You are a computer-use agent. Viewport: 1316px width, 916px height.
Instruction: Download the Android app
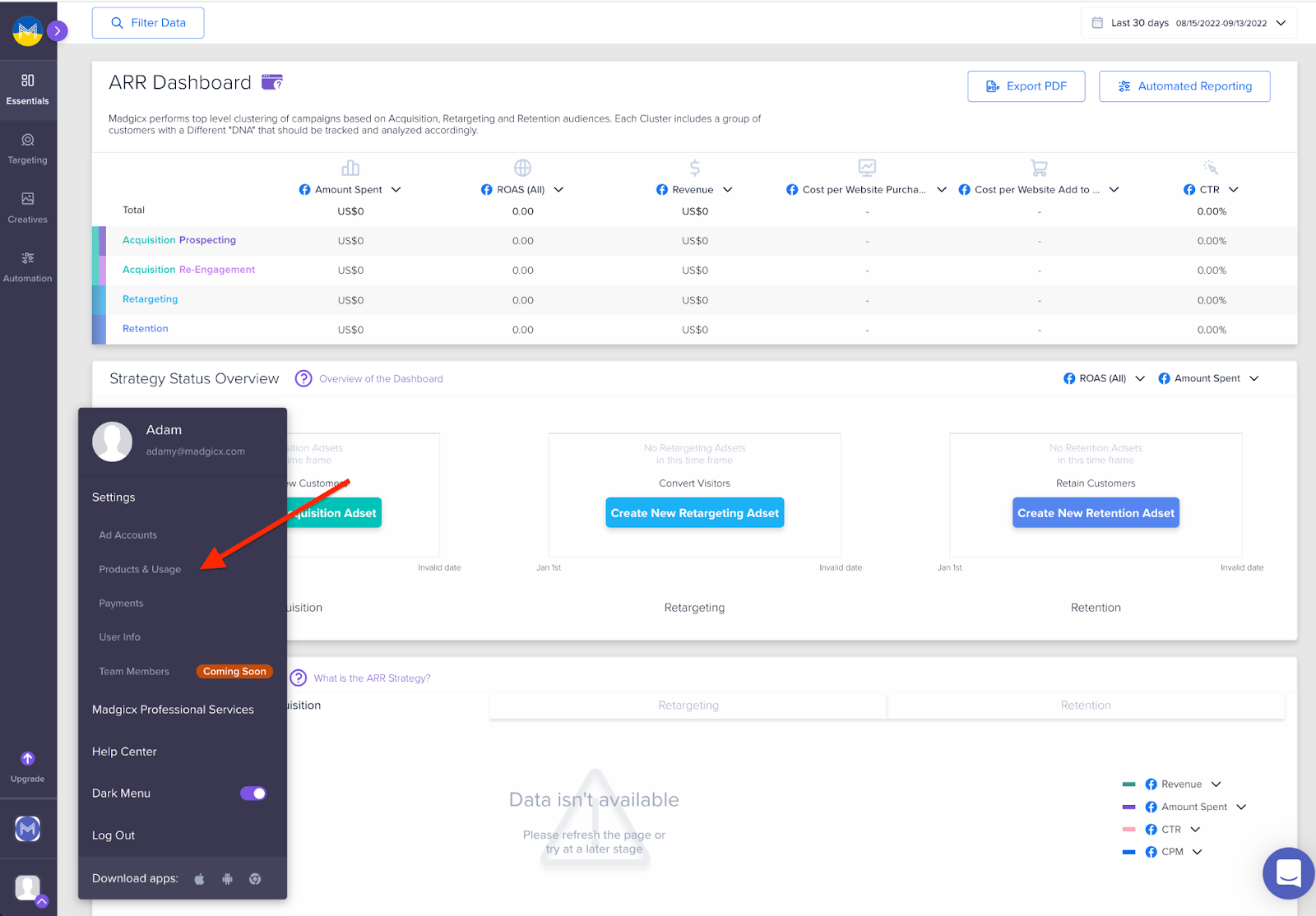pyautogui.click(x=228, y=879)
